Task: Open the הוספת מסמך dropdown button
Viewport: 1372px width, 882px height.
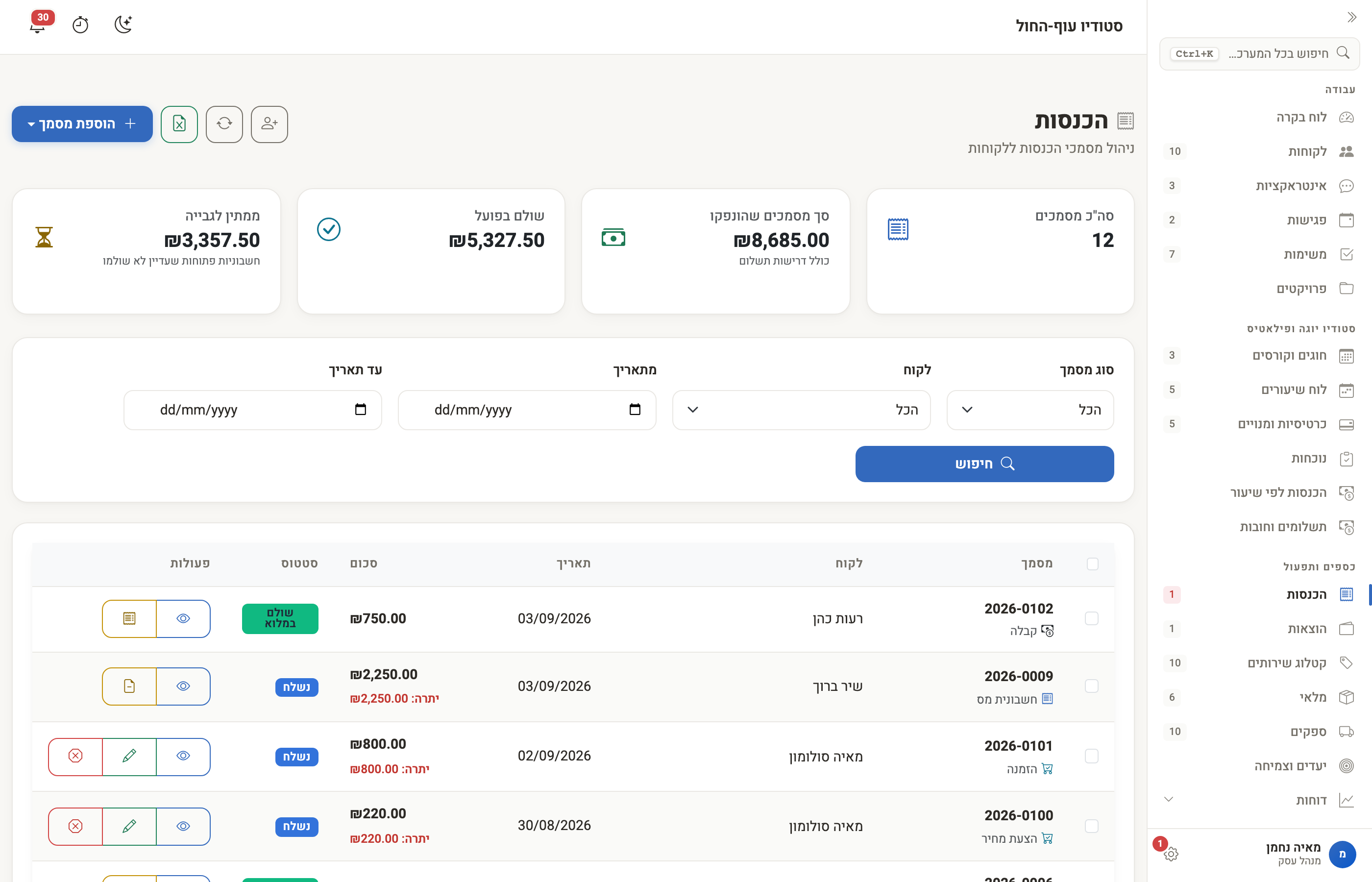Action: coord(82,123)
